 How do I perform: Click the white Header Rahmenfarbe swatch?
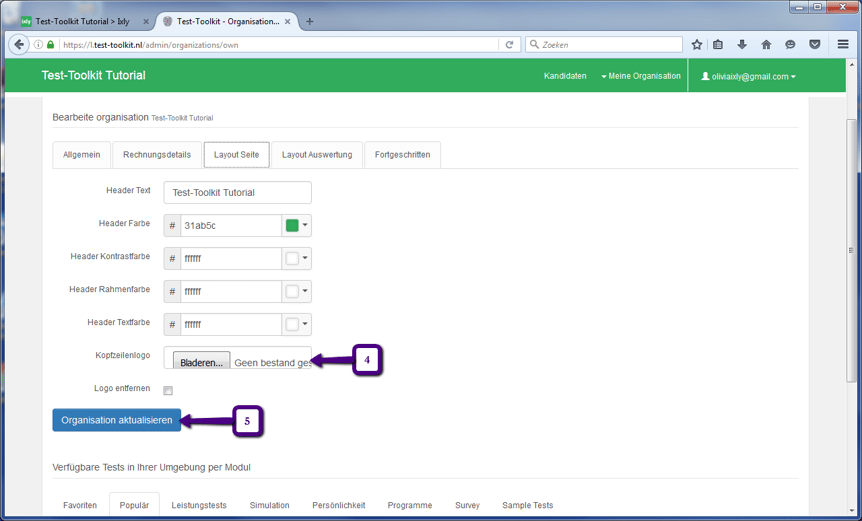(292, 291)
